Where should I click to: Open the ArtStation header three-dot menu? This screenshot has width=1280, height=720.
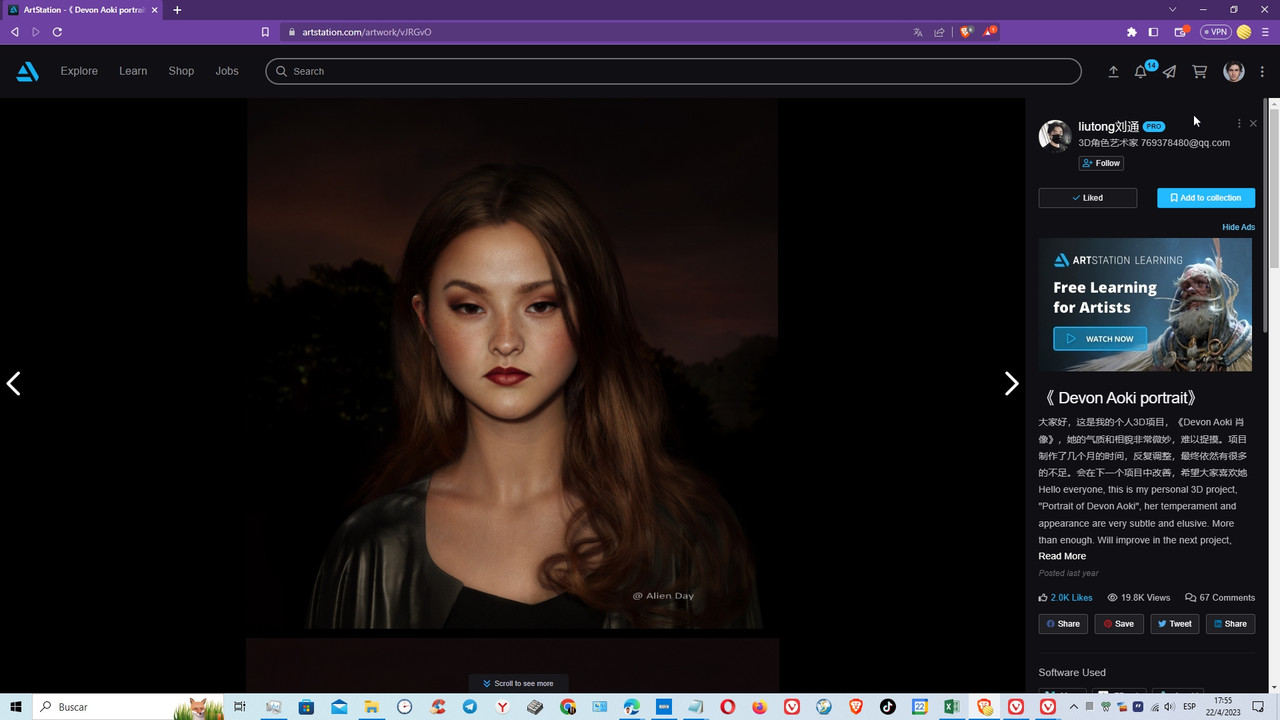1262,71
